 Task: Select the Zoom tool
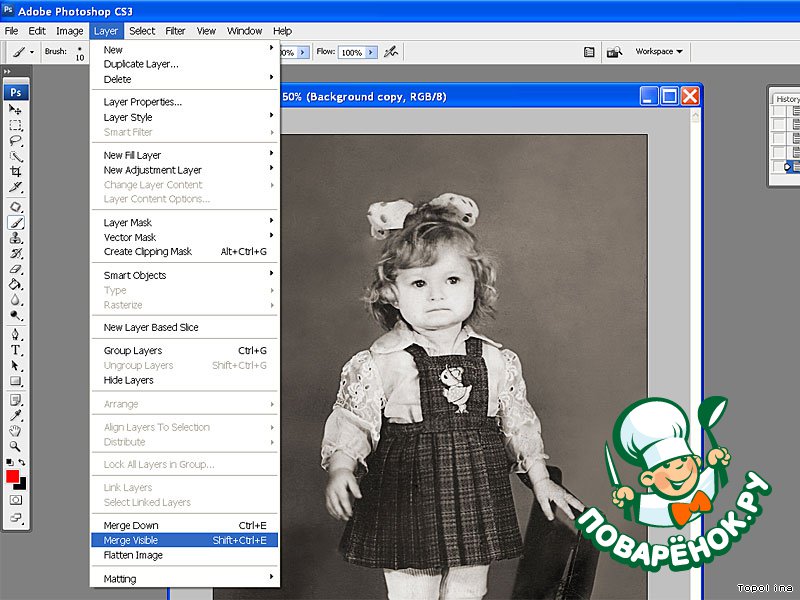[16, 446]
